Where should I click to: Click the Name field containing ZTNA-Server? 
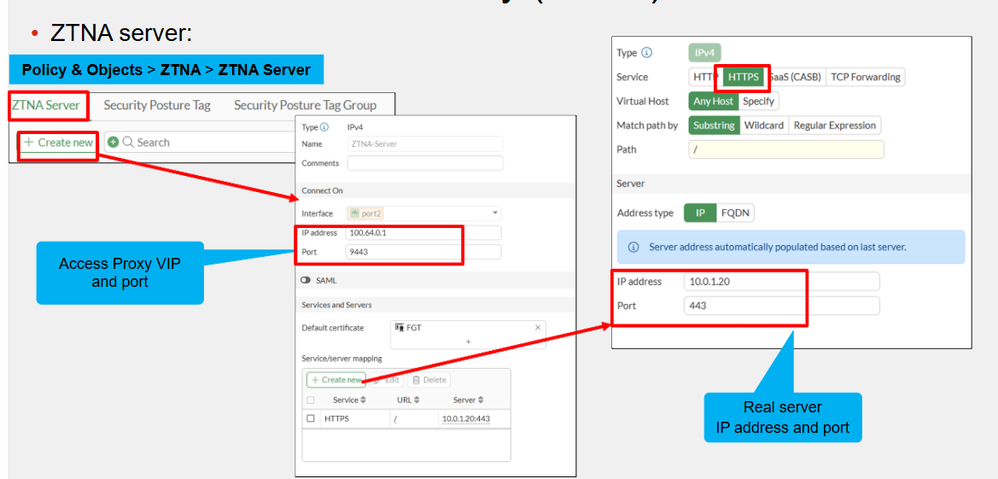click(x=425, y=144)
